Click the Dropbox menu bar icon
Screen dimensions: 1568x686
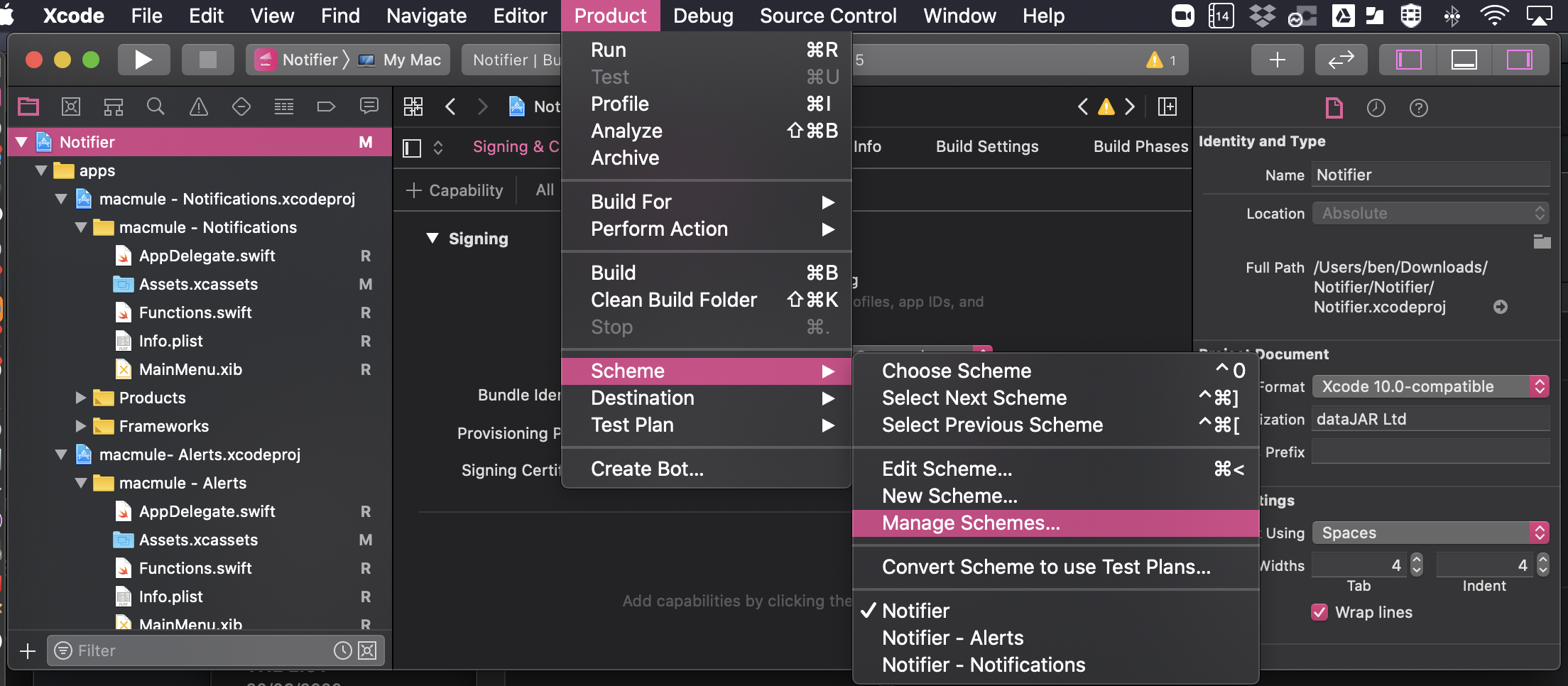1262,16
